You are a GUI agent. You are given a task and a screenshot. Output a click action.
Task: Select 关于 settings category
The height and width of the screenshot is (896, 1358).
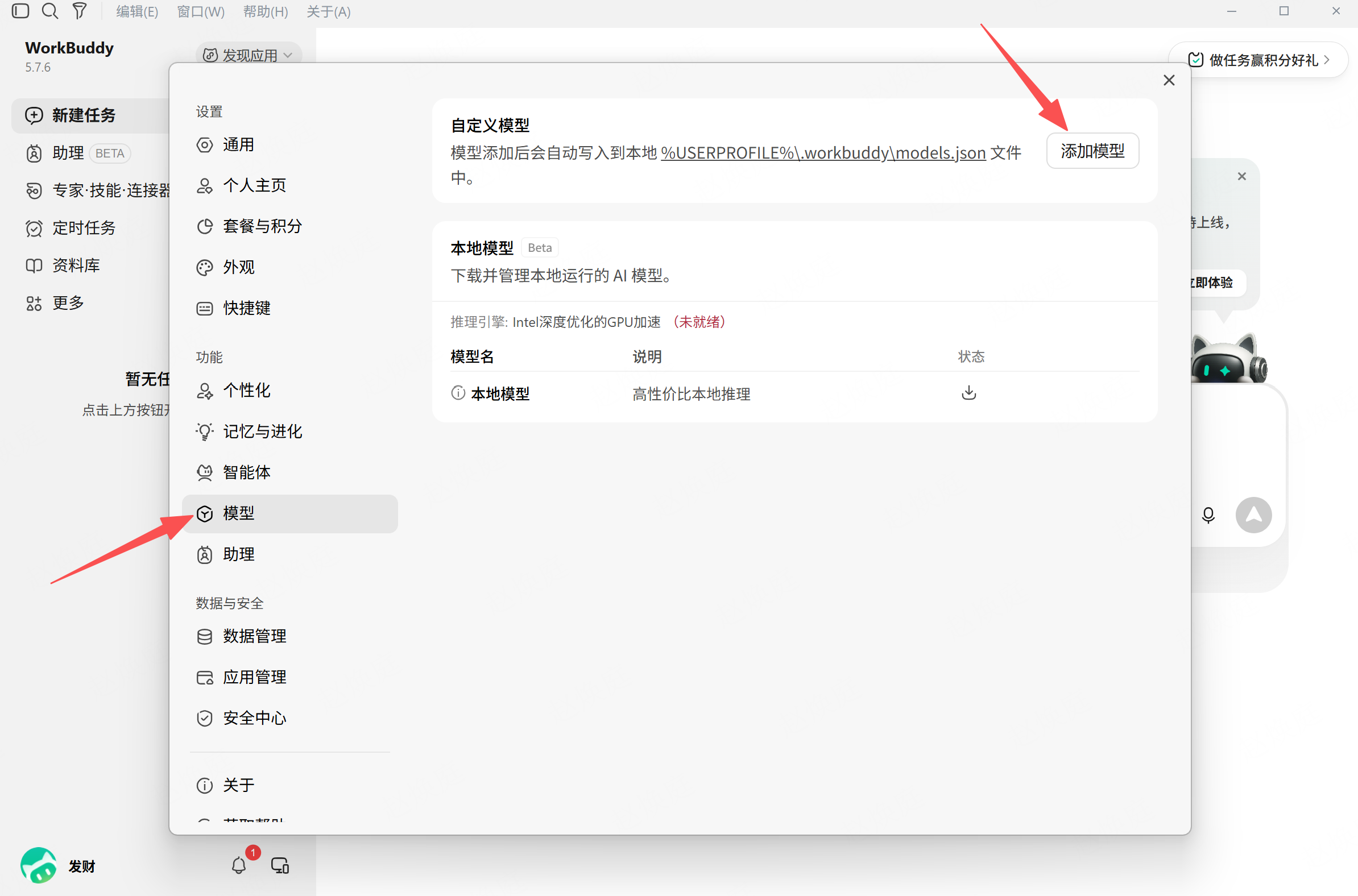[x=290, y=786]
